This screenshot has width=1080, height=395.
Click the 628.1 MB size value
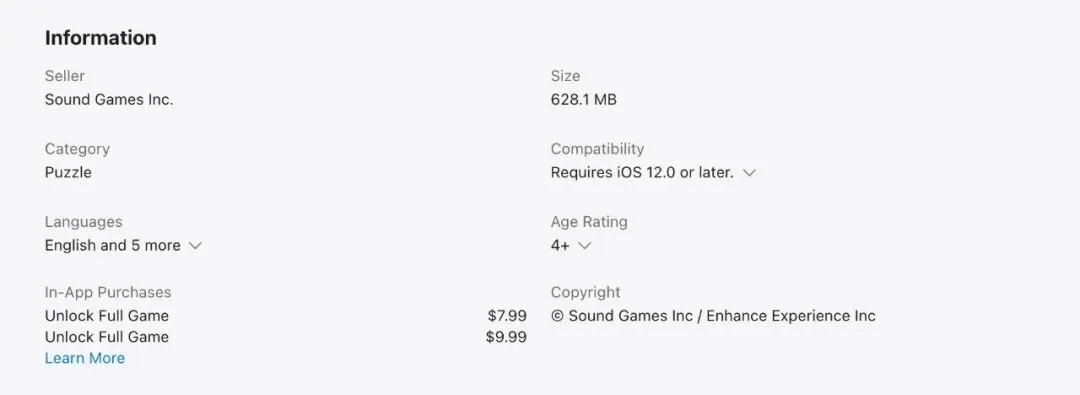click(583, 99)
